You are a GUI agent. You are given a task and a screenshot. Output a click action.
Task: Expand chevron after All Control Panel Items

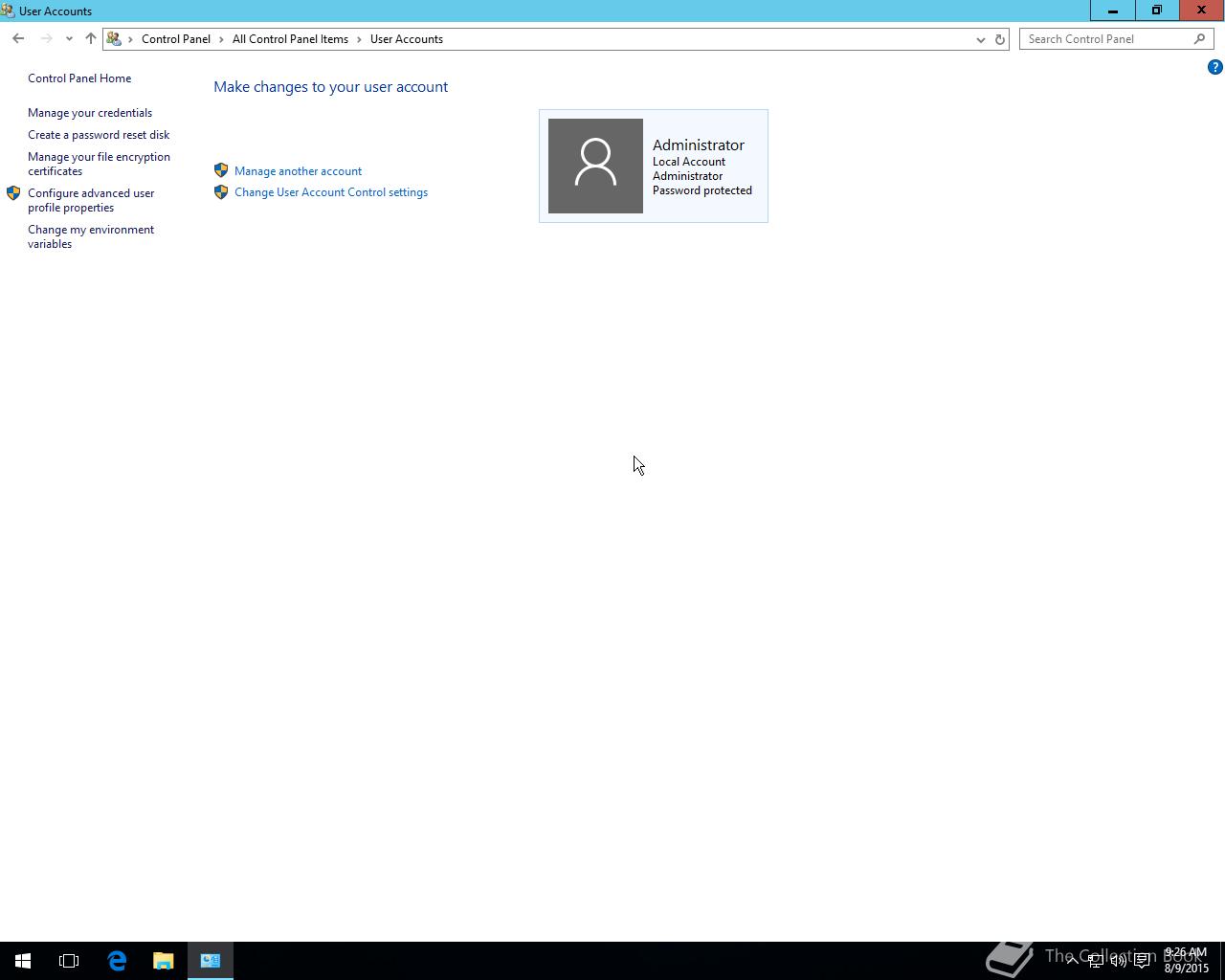point(360,39)
